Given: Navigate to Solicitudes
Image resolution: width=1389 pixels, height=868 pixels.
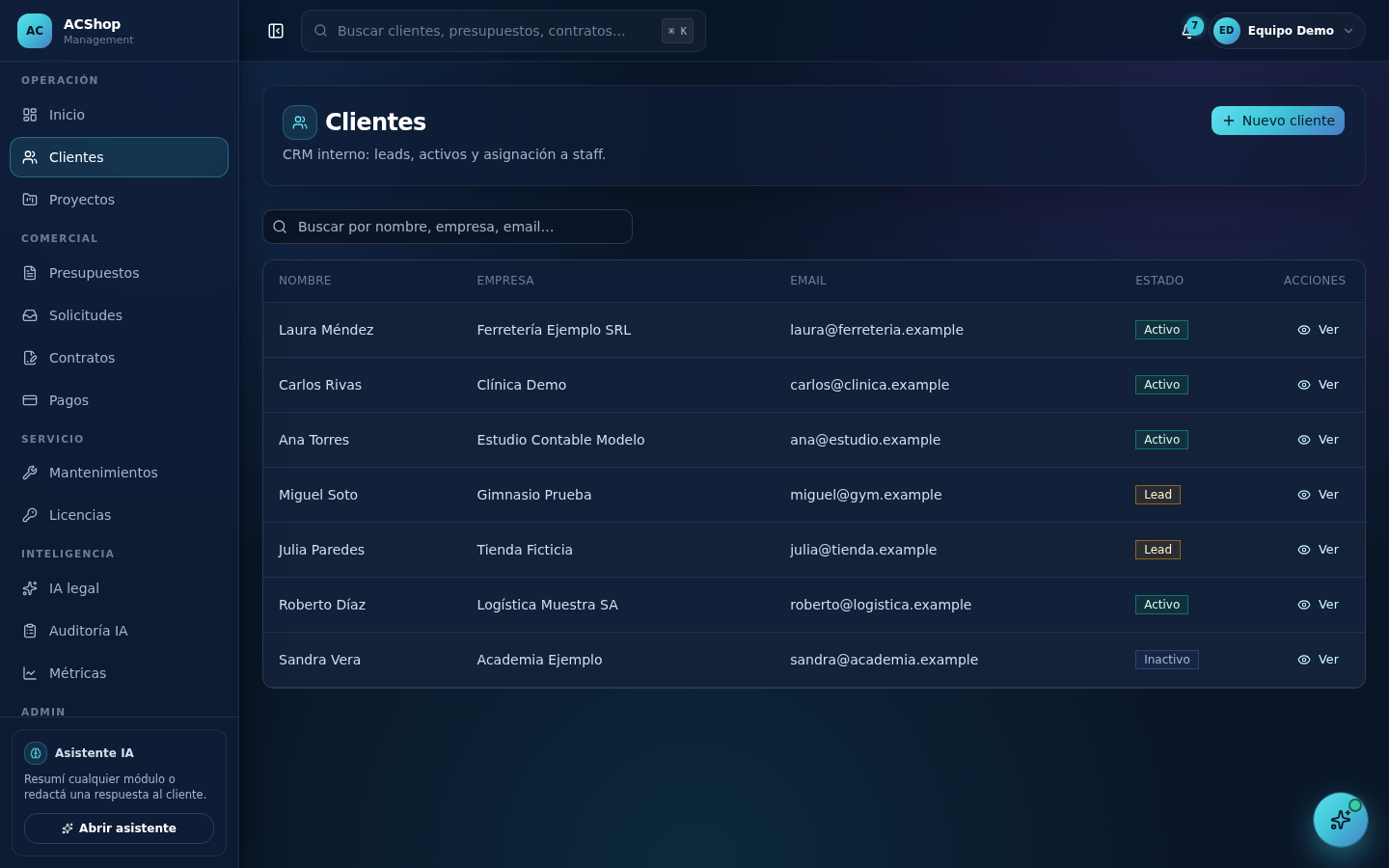Looking at the screenshot, I should (119, 315).
